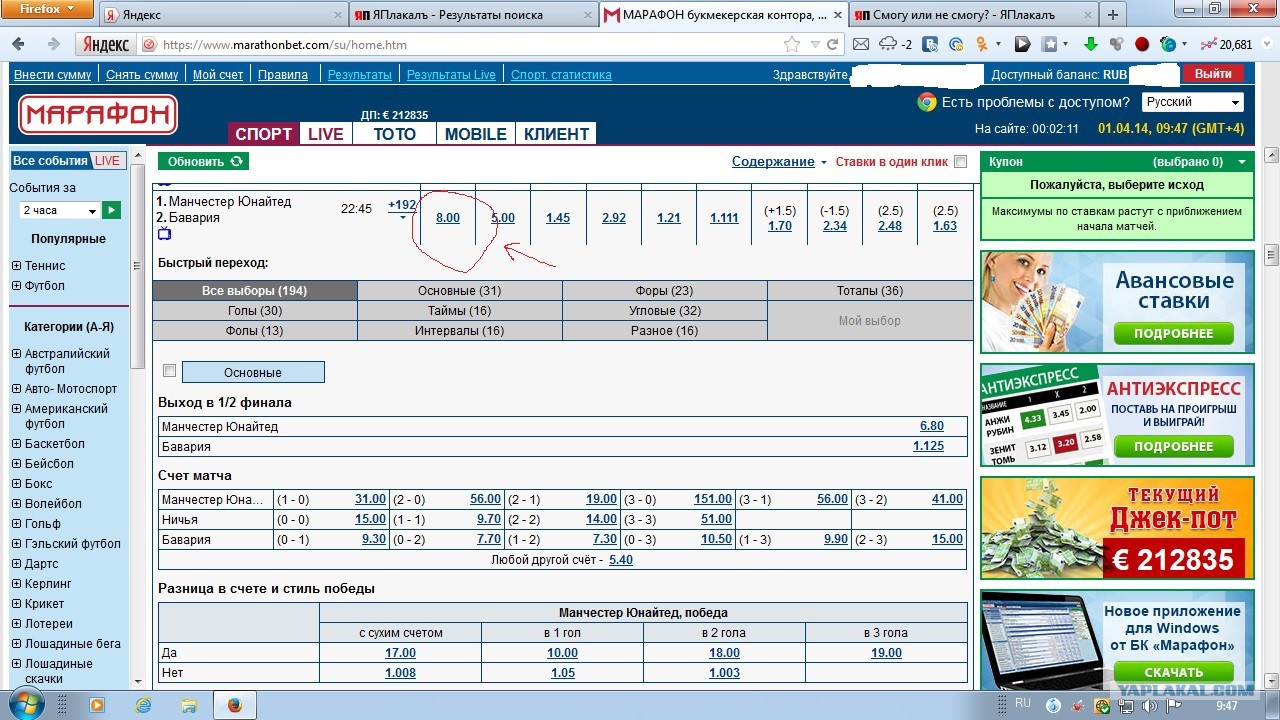1280x720 pixels.
Task: Expand the +192 additional markets
Action: (402, 209)
